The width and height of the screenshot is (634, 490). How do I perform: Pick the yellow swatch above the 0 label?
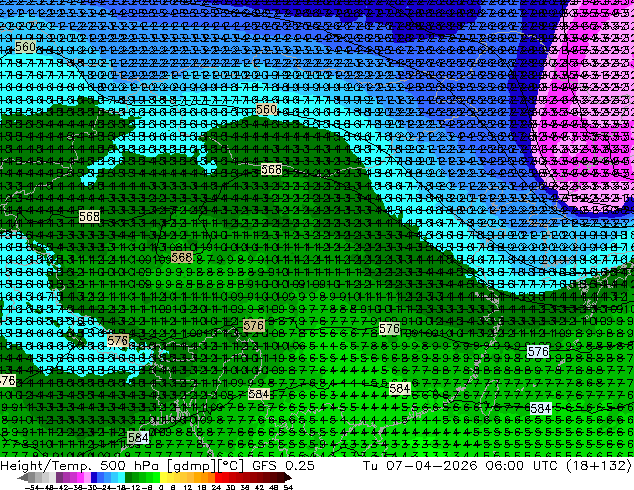pos(163,478)
